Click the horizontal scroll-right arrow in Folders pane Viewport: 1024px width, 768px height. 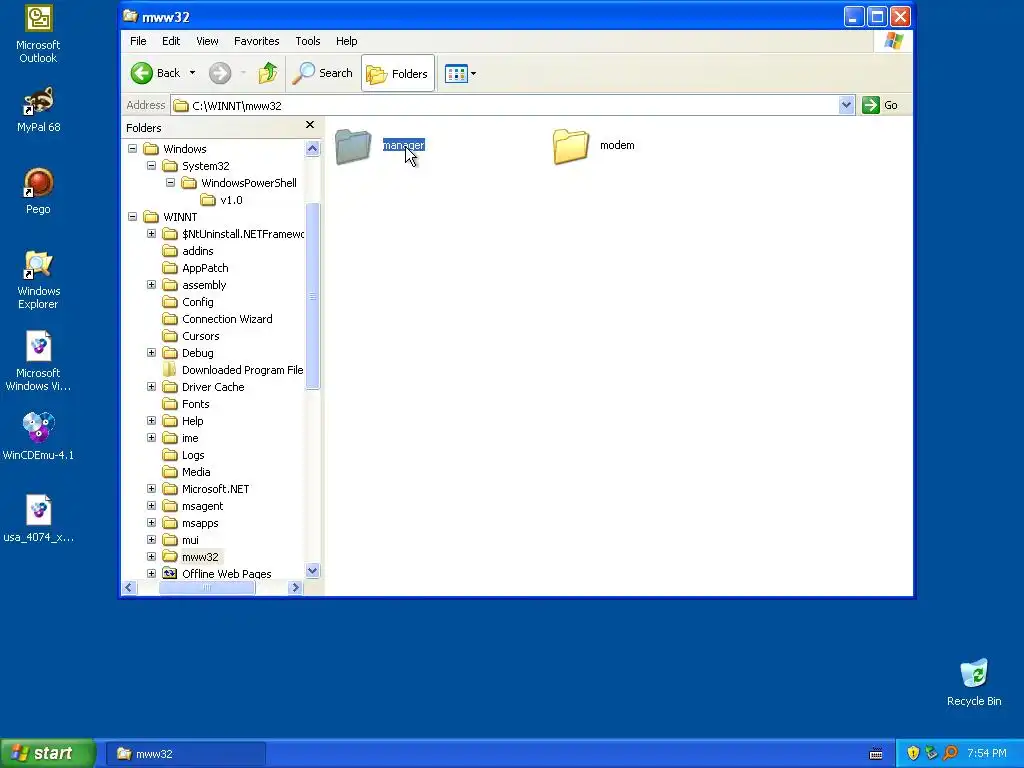pyautogui.click(x=295, y=588)
